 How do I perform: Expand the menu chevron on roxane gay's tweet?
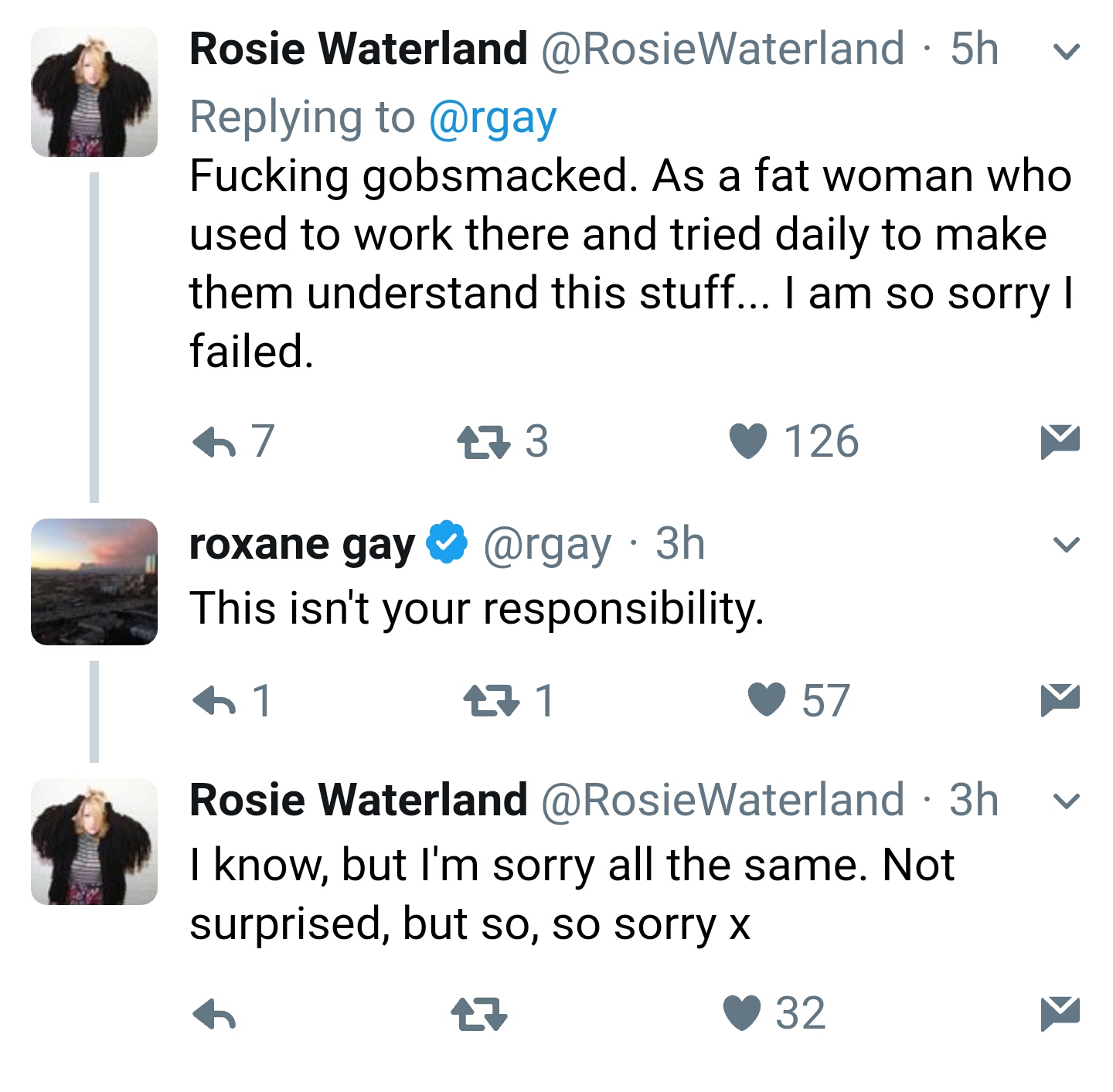pyautogui.click(x=1067, y=545)
